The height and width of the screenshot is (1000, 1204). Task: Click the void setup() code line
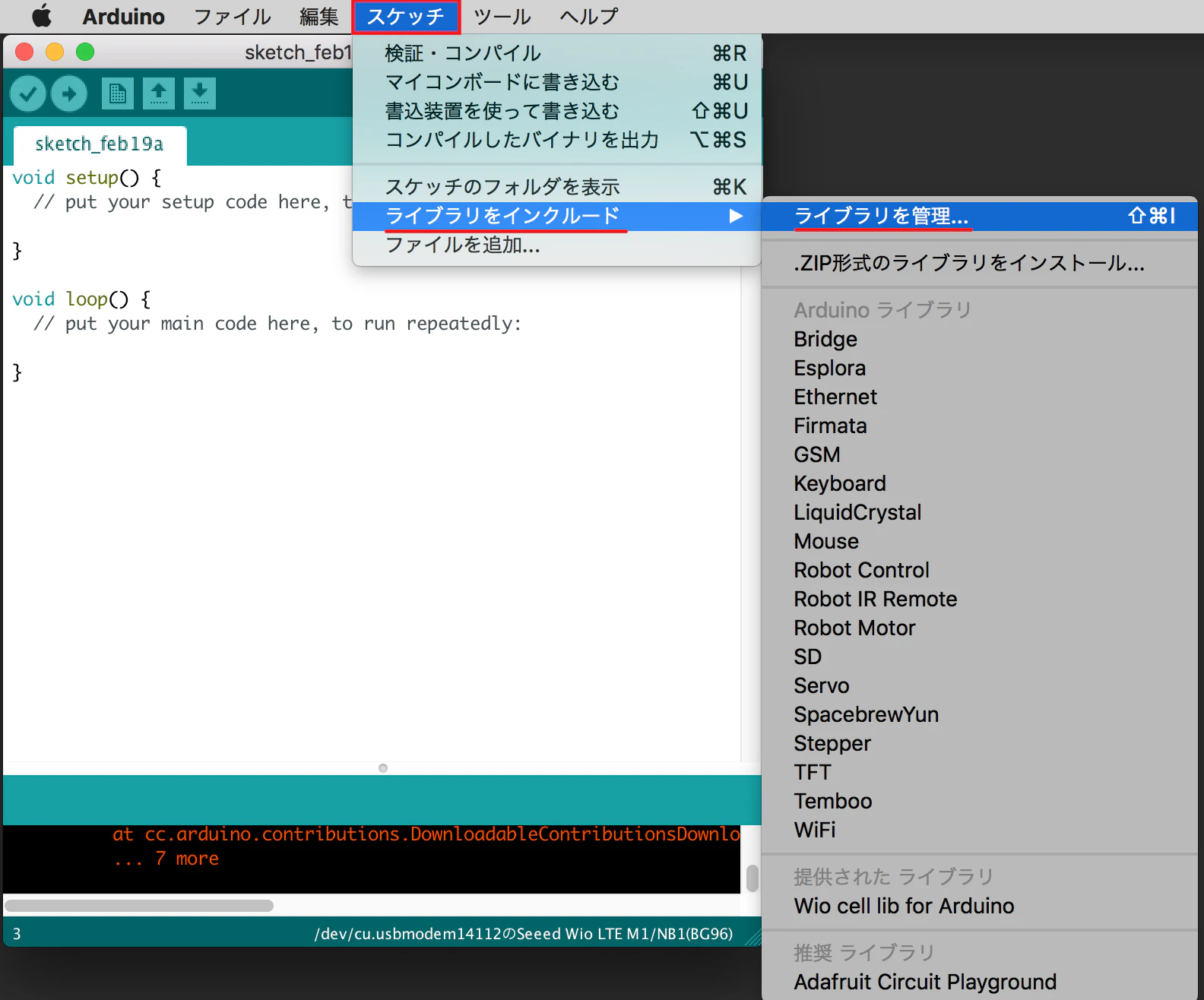[x=87, y=178]
